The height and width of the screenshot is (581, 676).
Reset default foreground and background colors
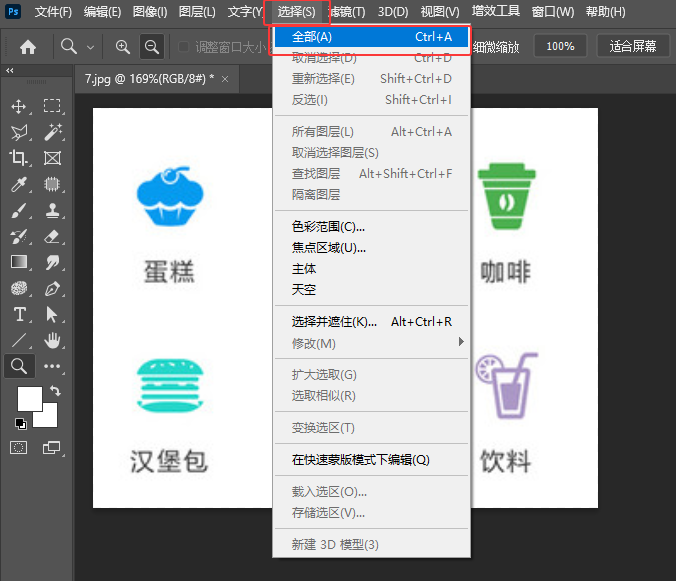pos(20,424)
